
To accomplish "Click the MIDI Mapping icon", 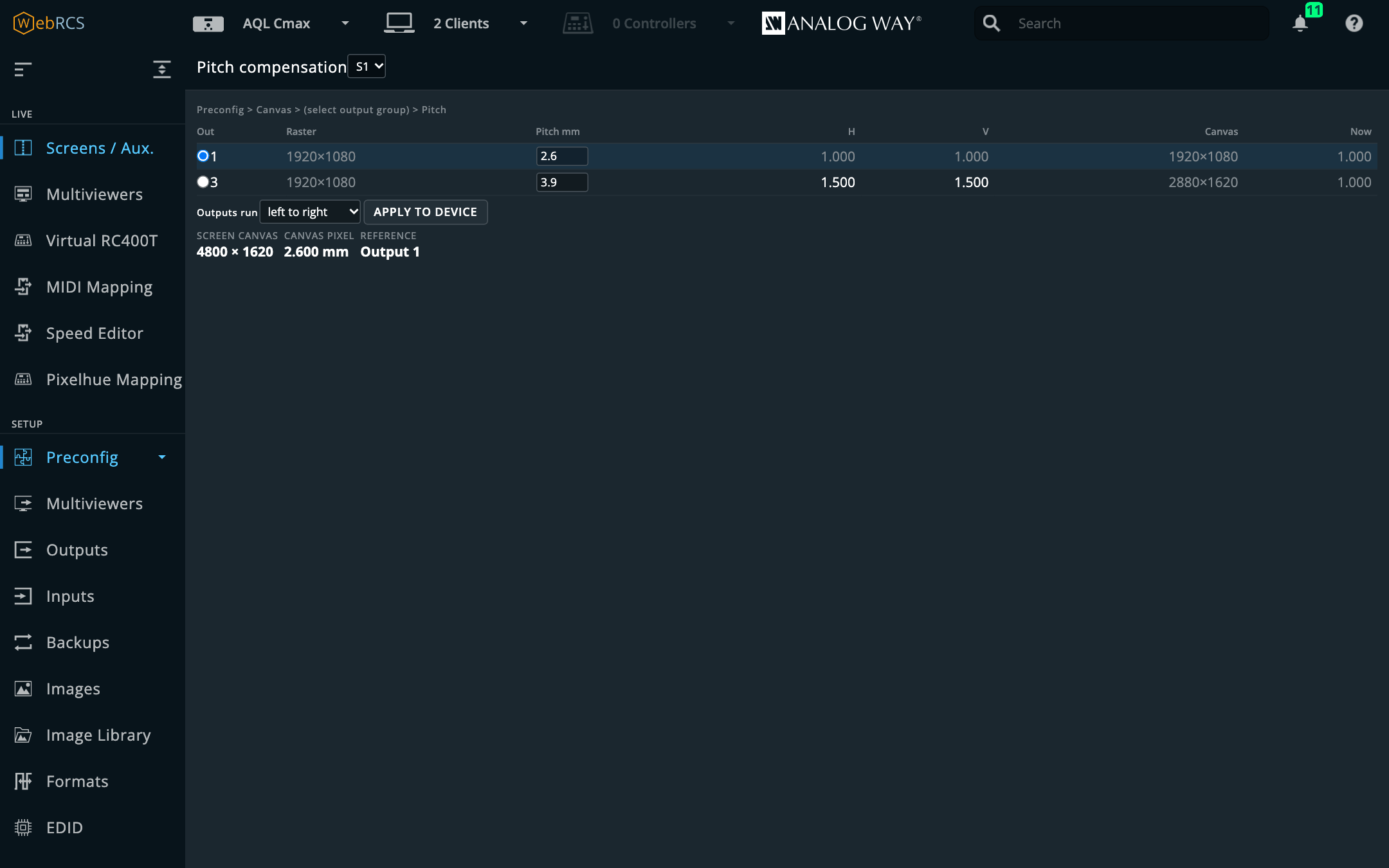I will [x=23, y=287].
